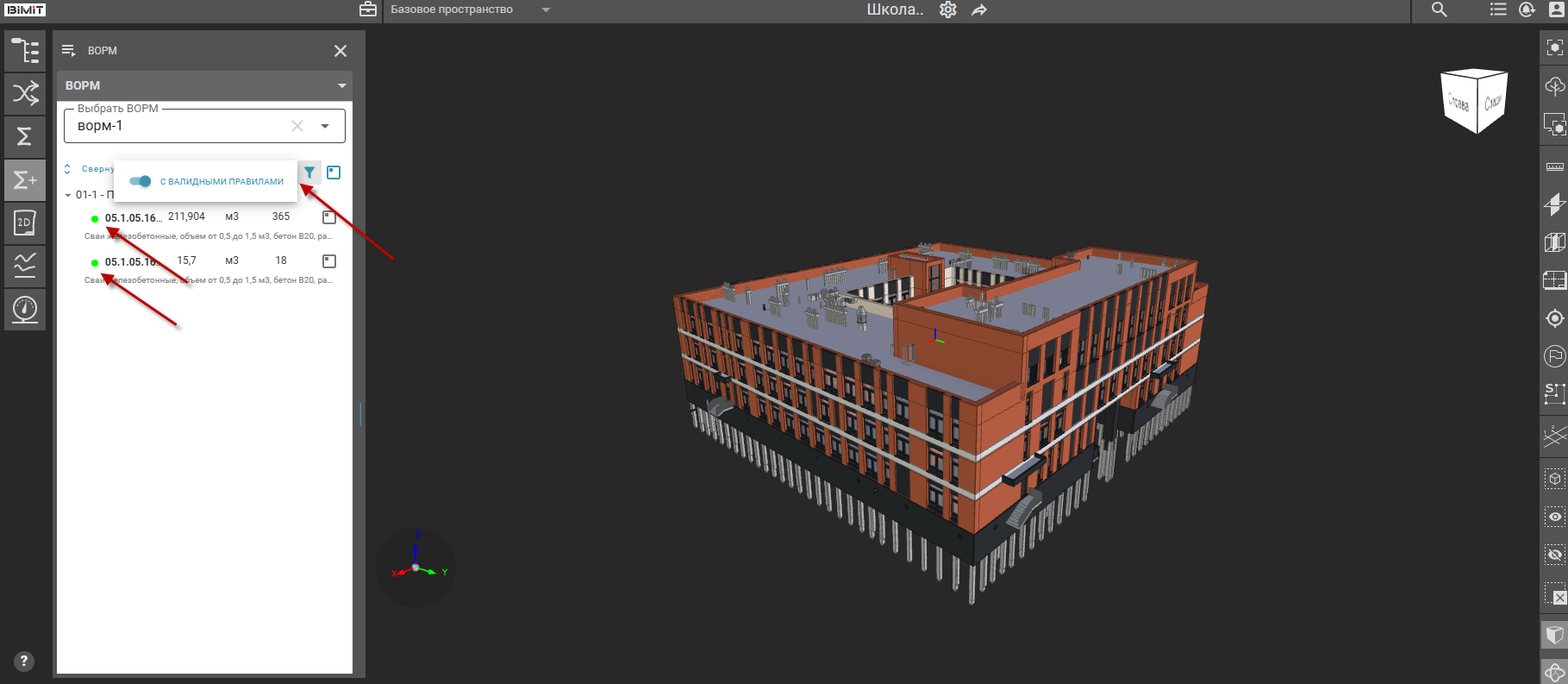Expand the ВОРМ section header dropdown
Image resolution: width=1568 pixels, height=684 pixels.
342,85
